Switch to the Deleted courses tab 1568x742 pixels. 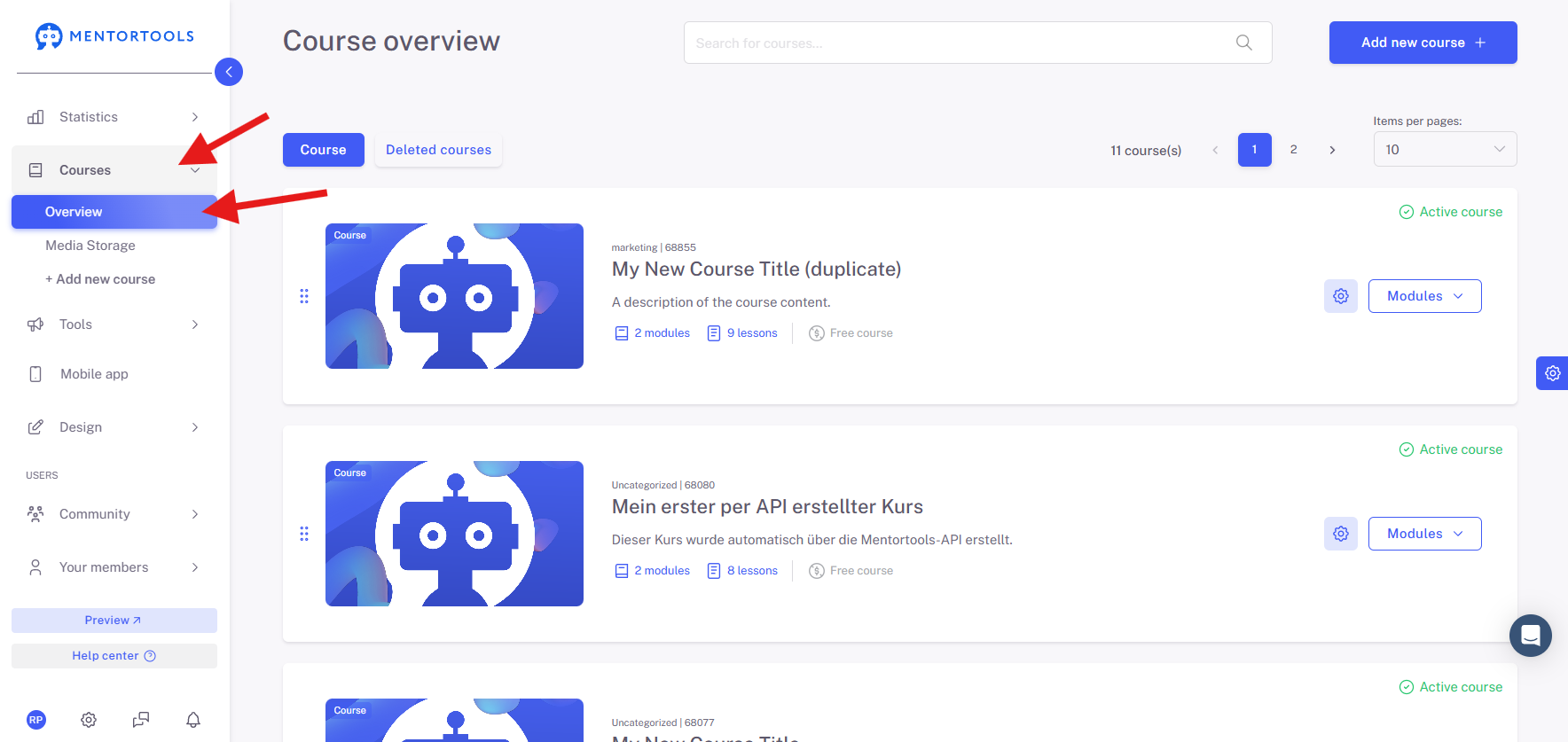point(438,150)
